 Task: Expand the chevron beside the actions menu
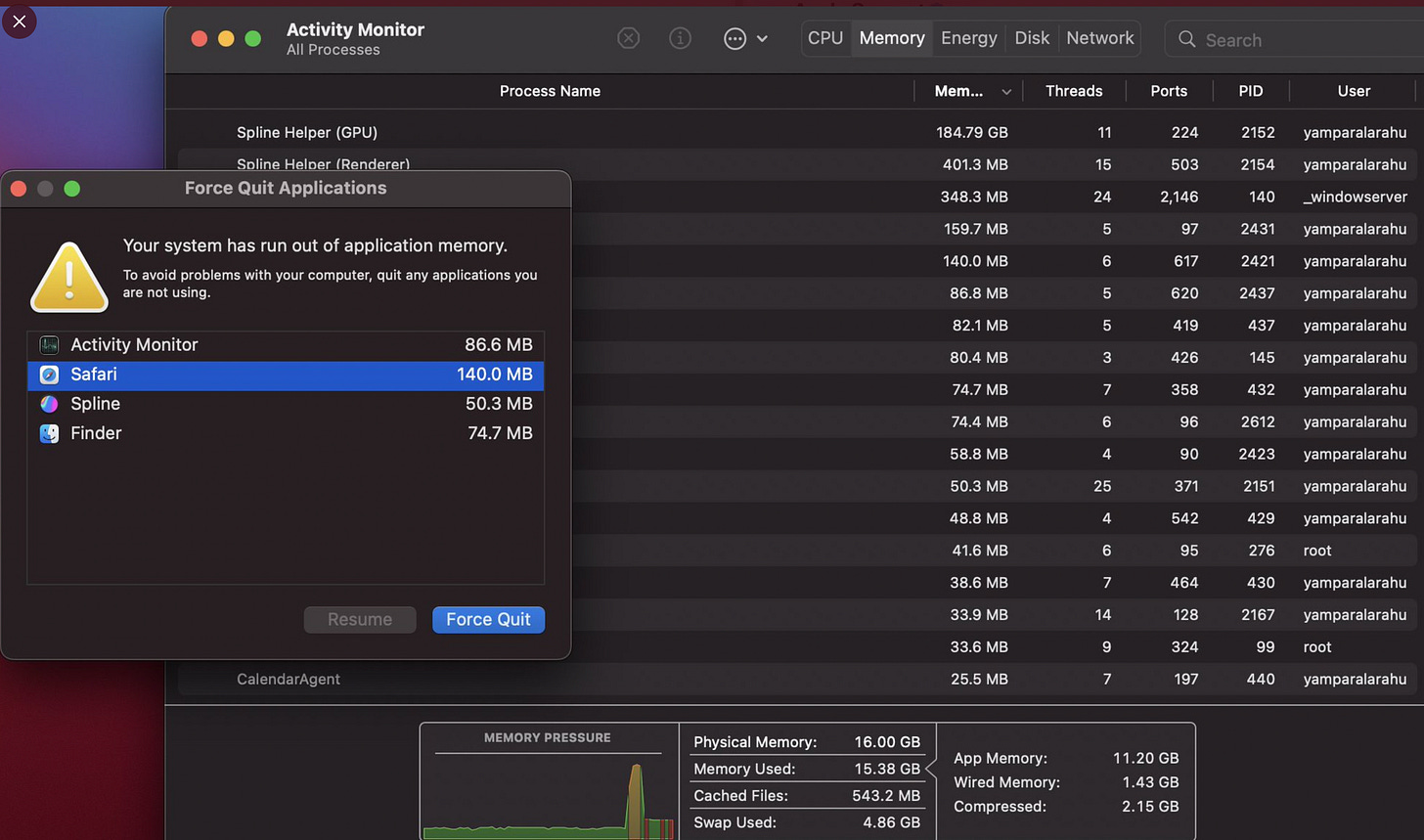click(x=762, y=39)
